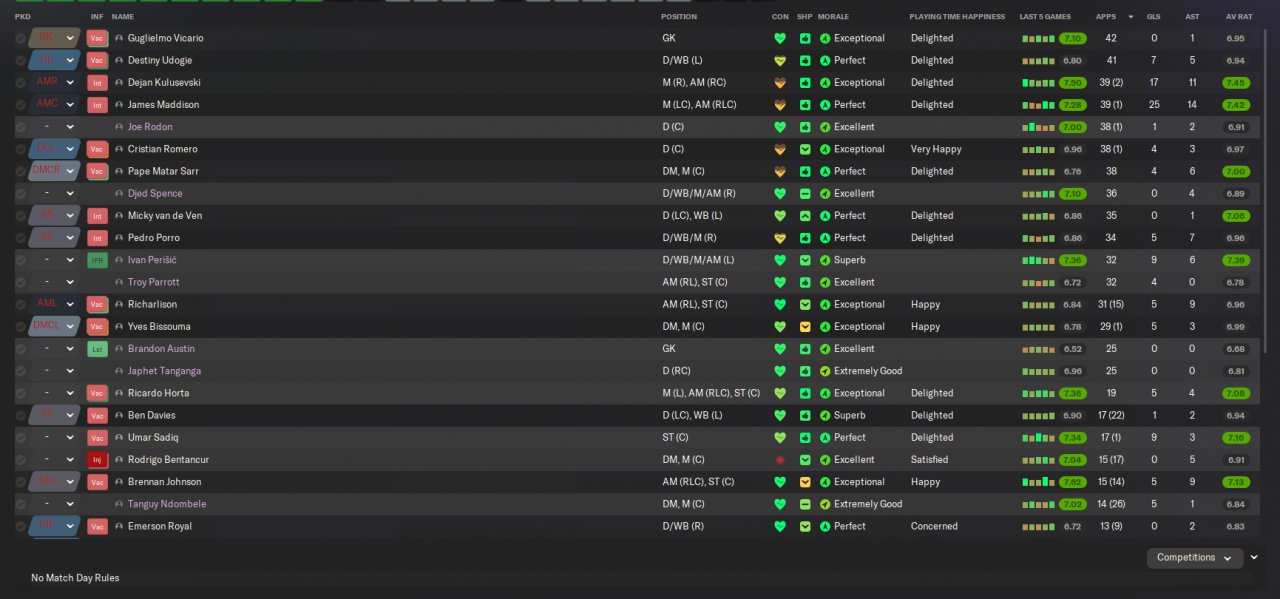
Task: Click Dejan Kulusevski's Int status badge
Action: (x=97, y=83)
